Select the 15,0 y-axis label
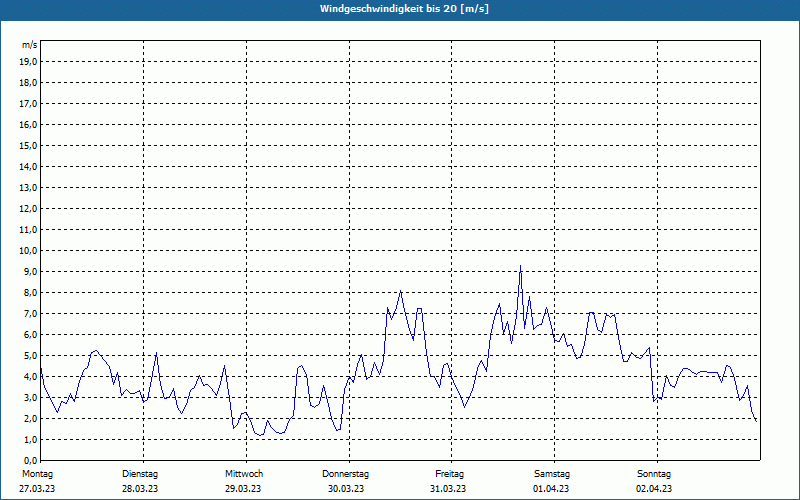The image size is (800, 500). tap(28, 145)
